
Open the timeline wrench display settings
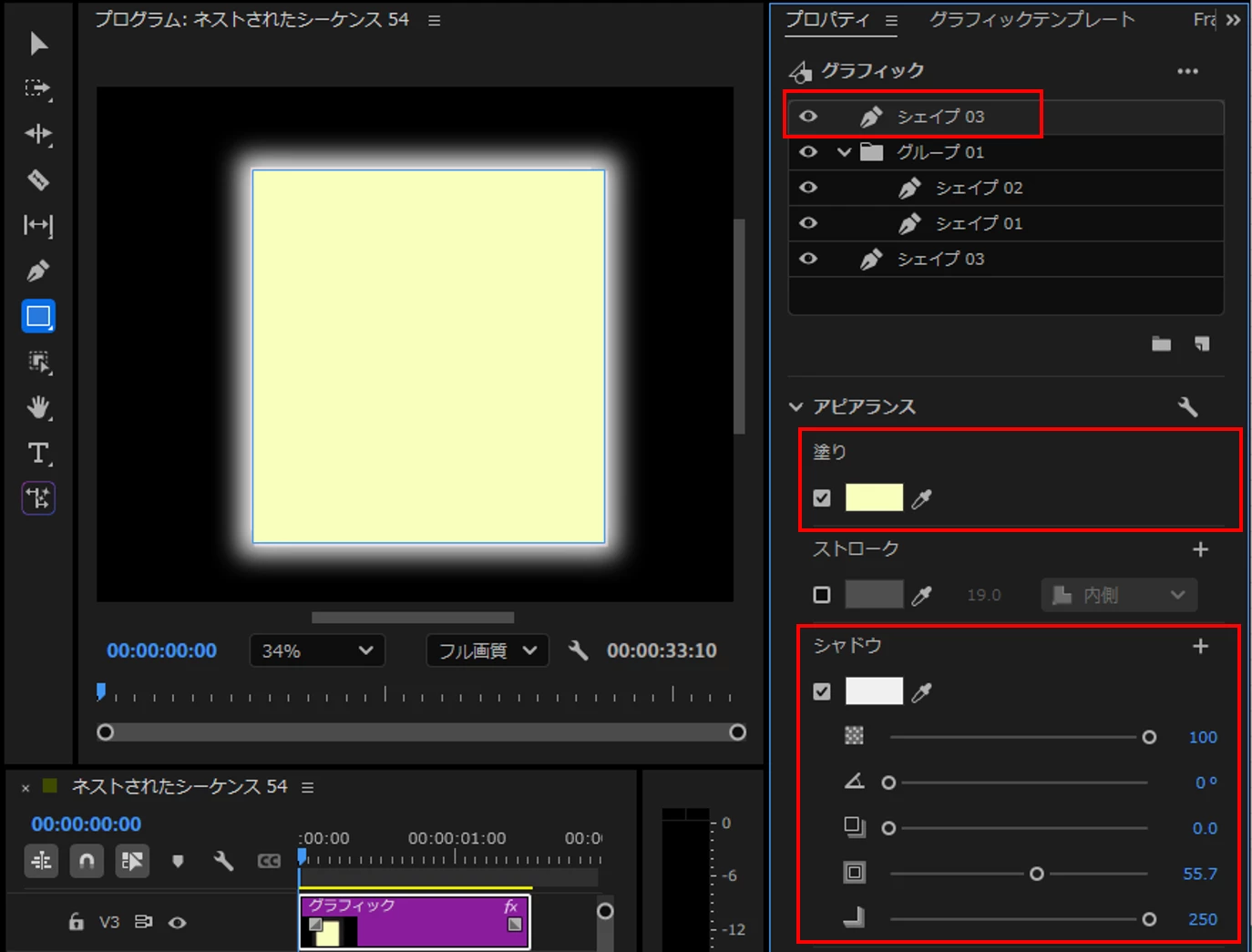tap(223, 861)
